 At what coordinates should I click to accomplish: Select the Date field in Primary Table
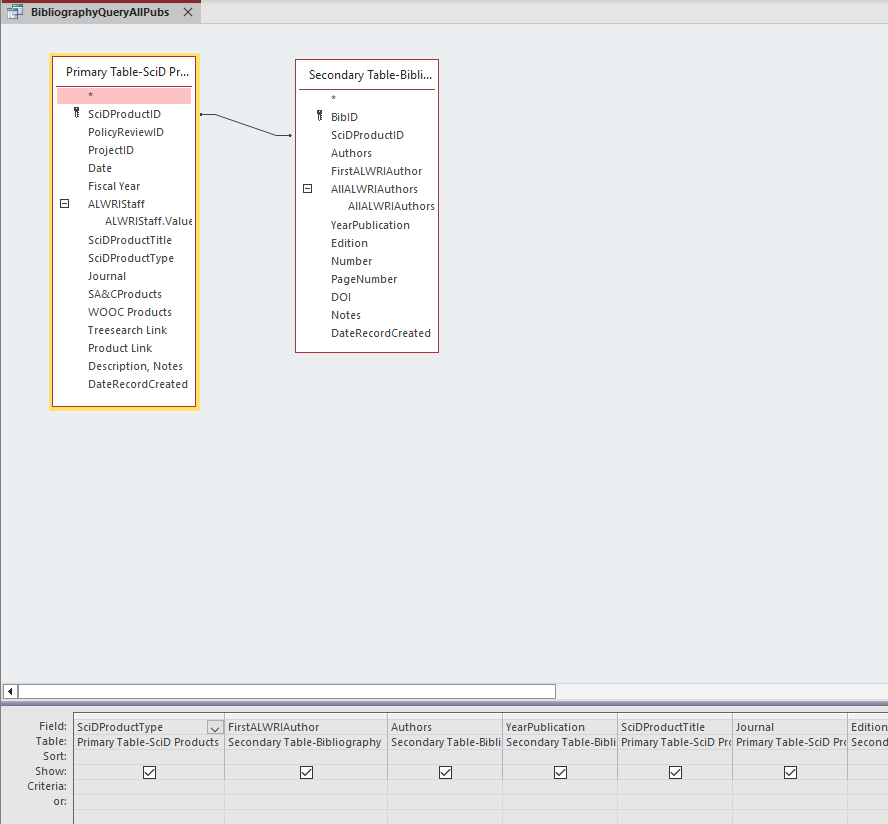(x=100, y=168)
